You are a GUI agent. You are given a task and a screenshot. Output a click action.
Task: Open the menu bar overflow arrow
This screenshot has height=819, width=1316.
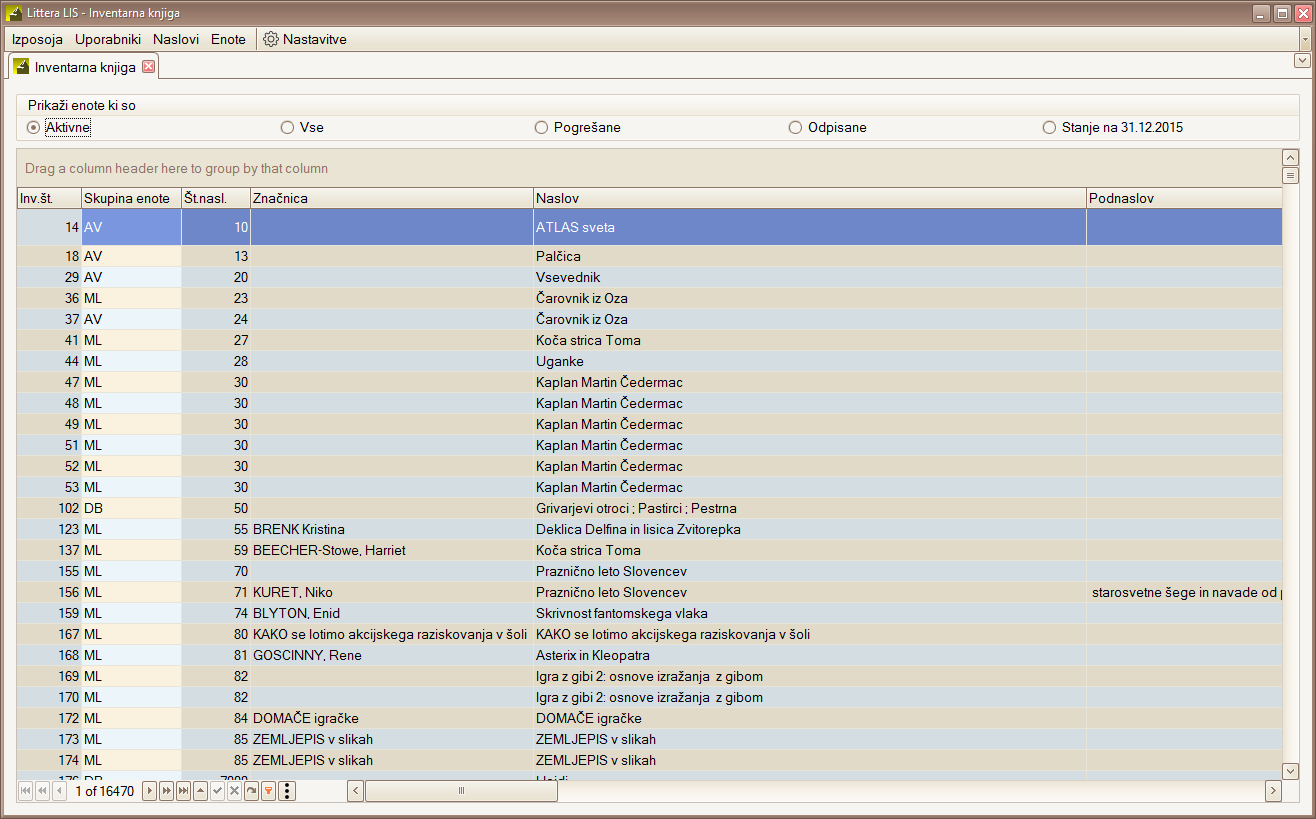(x=1305, y=40)
